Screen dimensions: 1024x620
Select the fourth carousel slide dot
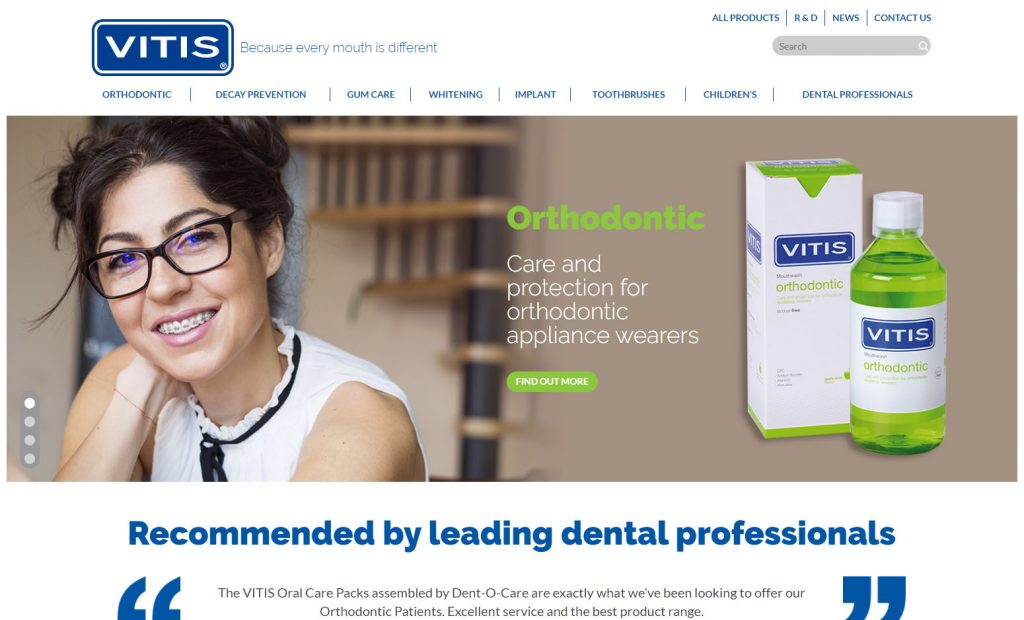29,459
